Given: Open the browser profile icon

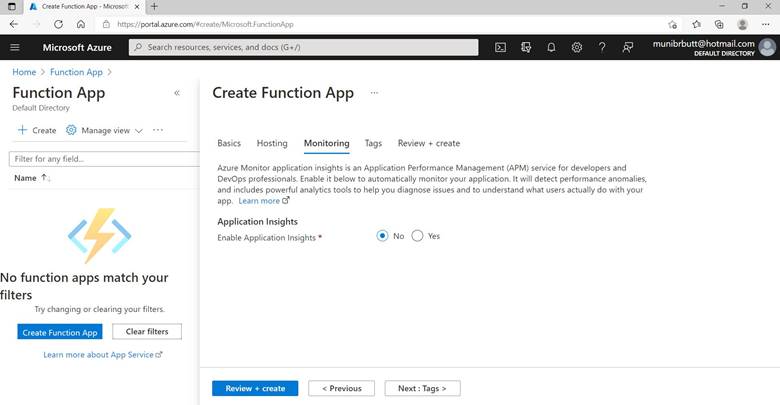Looking at the screenshot, I should [x=742, y=24].
